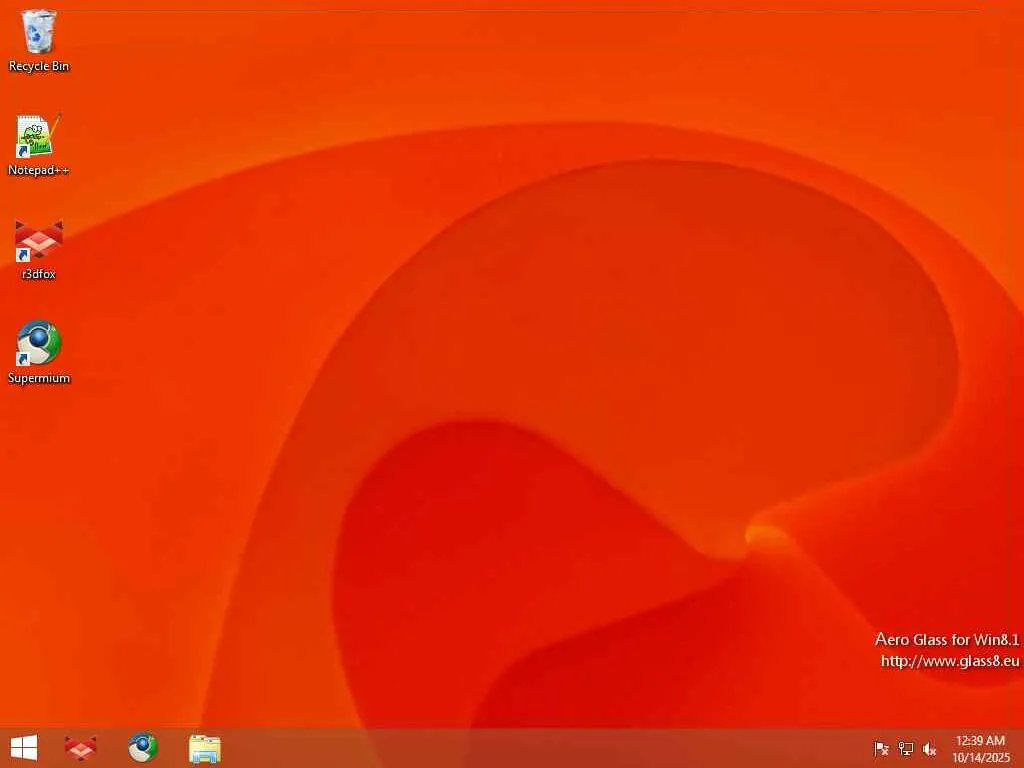Open File Explorer from the taskbar
The height and width of the screenshot is (768, 1024).
[x=204, y=748]
